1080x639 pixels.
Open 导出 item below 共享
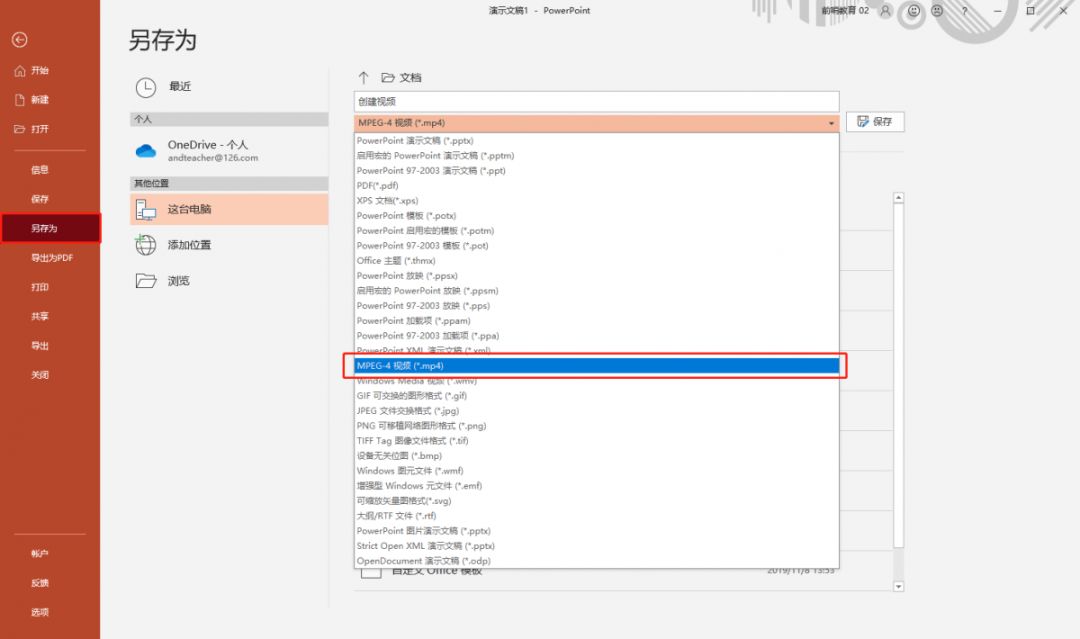(39, 346)
